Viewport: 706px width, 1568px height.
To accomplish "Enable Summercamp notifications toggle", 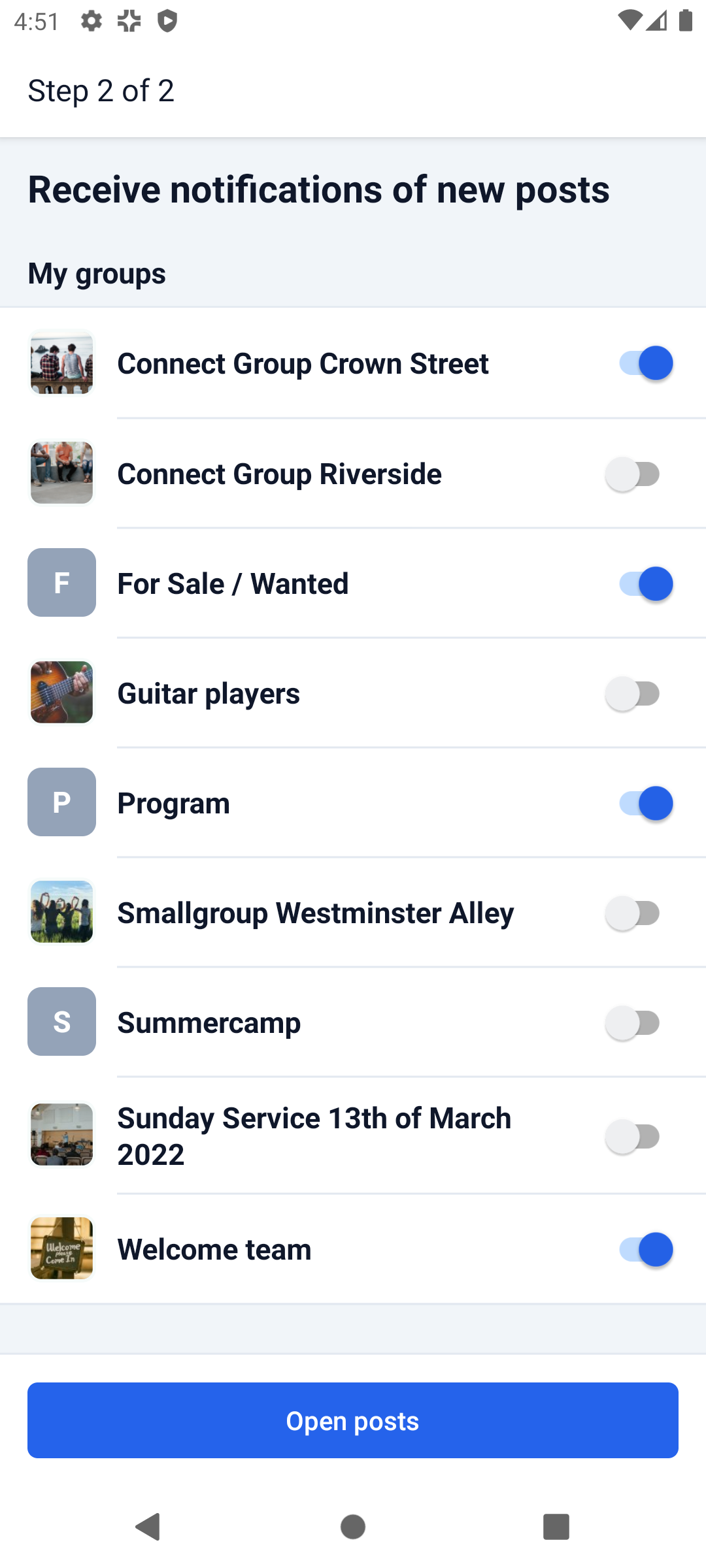I will (x=633, y=1022).
